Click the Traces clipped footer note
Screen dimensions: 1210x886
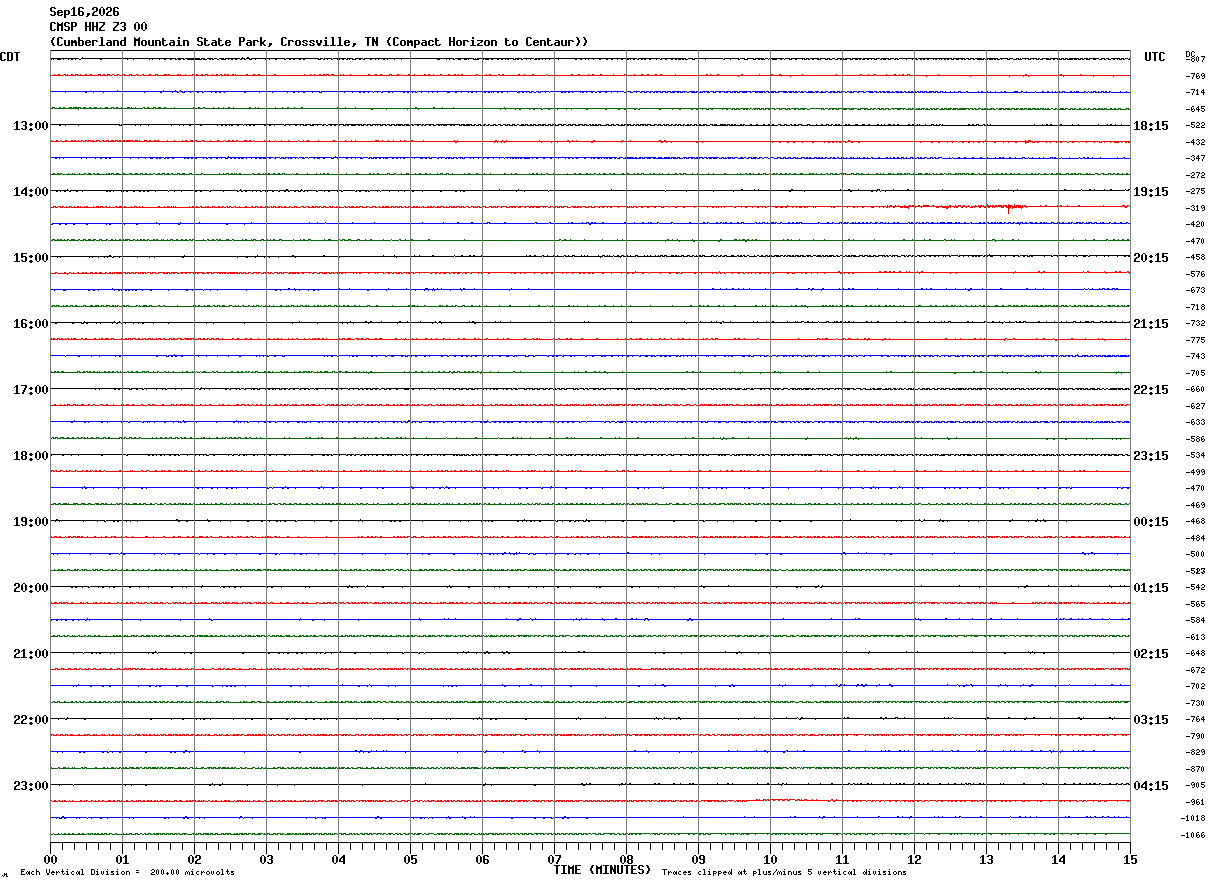[x=784, y=873]
